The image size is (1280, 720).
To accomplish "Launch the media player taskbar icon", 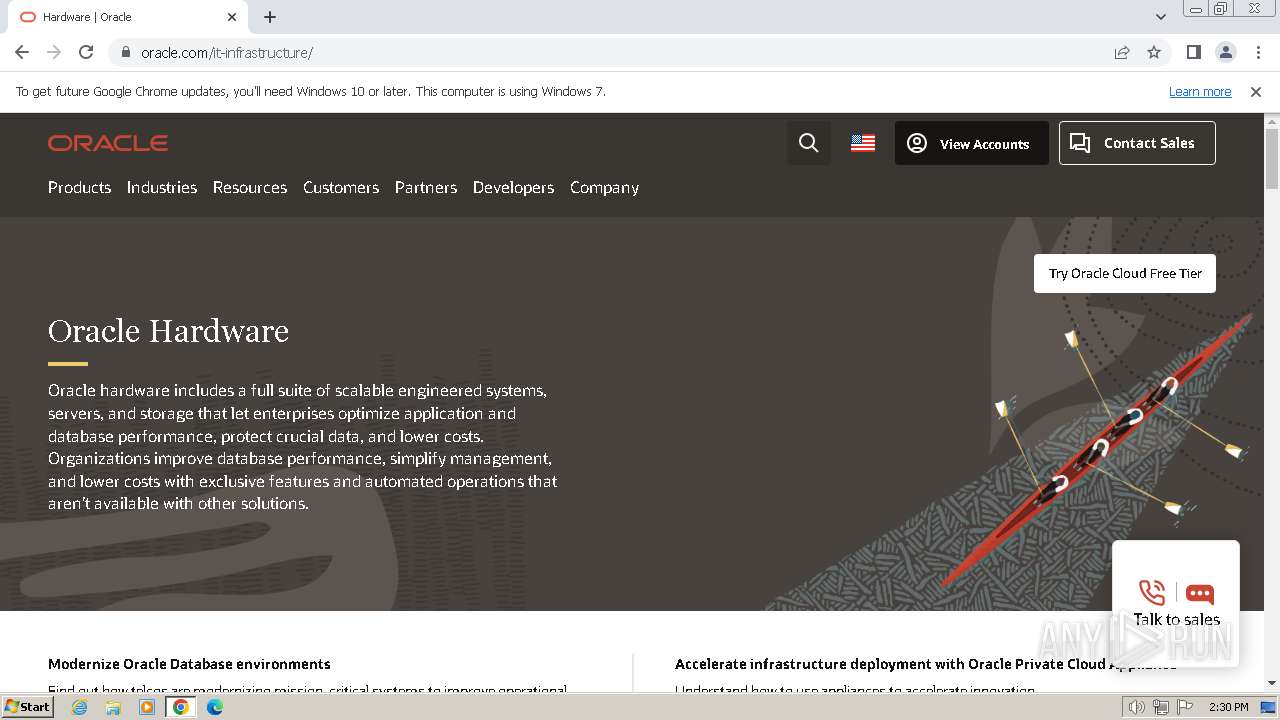I will pyautogui.click(x=147, y=707).
